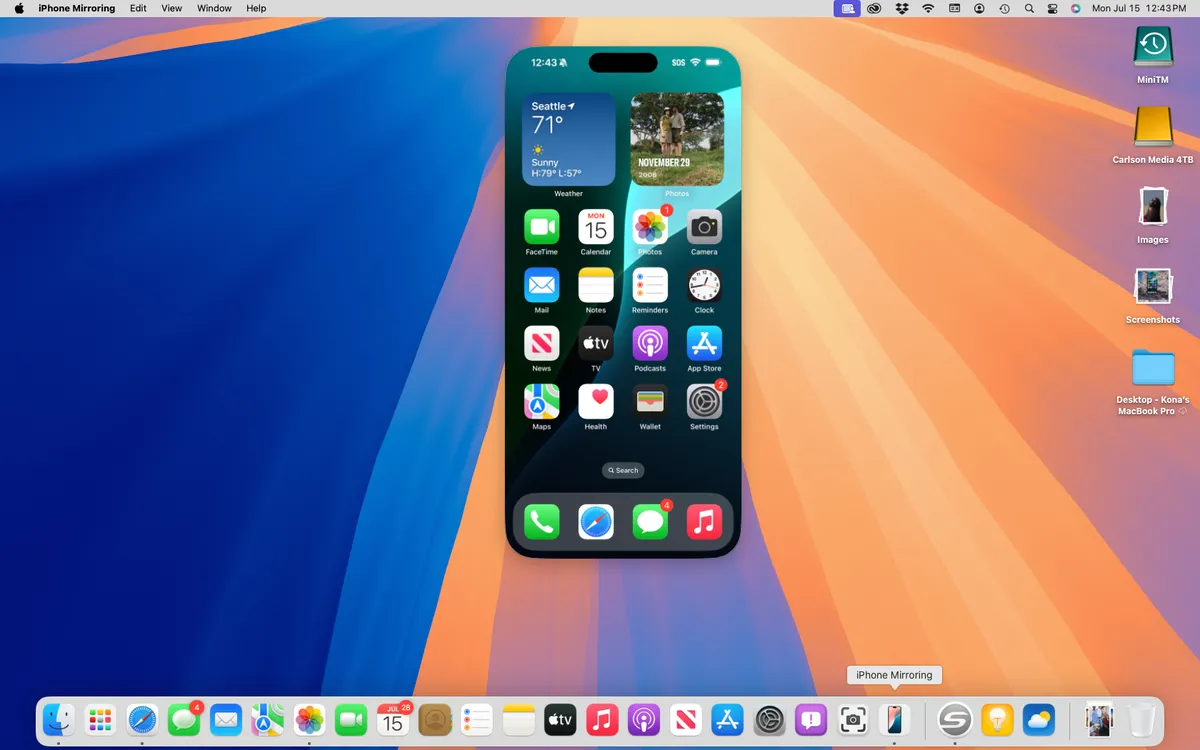This screenshot has height=750, width=1200.
Task: Open the iPhone Calendar app showing MON 15
Action: tap(596, 227)
